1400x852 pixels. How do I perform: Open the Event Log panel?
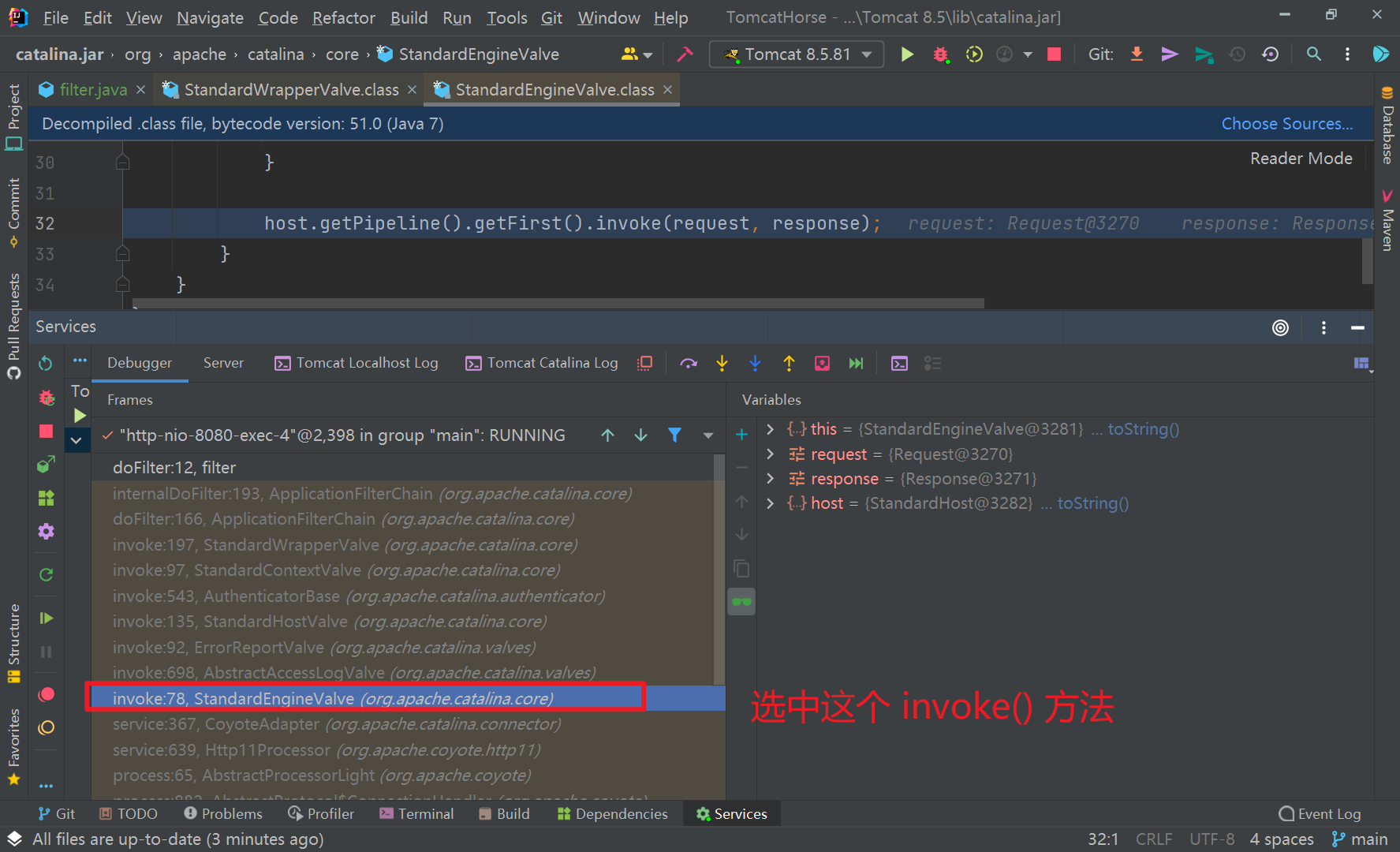tap(1320, 813)
